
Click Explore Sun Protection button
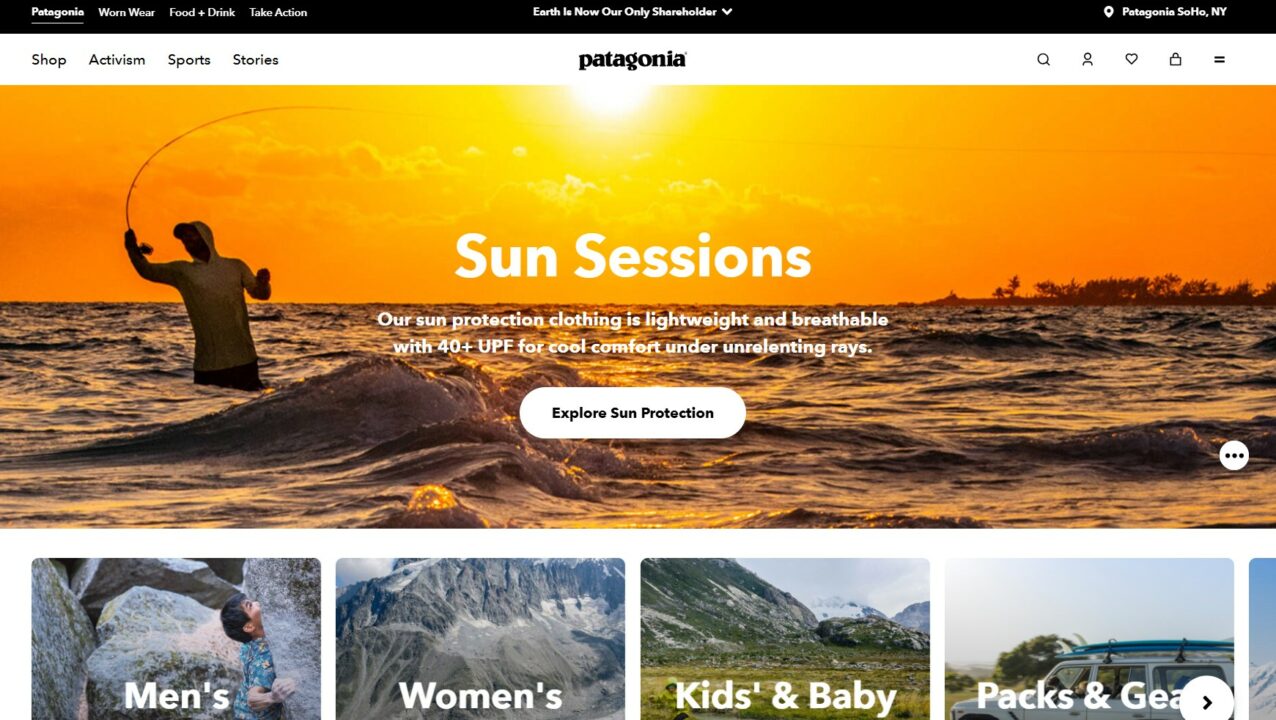pos(632,413)
